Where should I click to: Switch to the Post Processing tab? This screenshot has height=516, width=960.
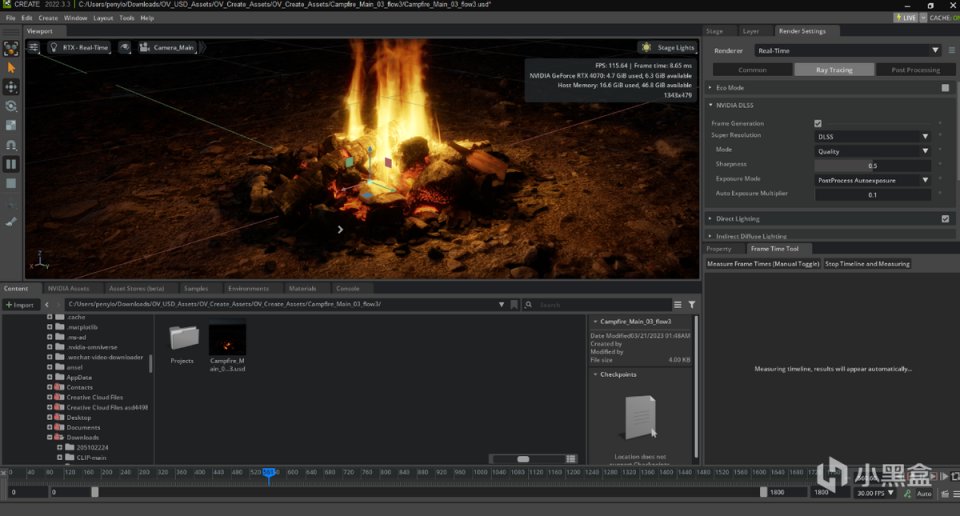915,70
